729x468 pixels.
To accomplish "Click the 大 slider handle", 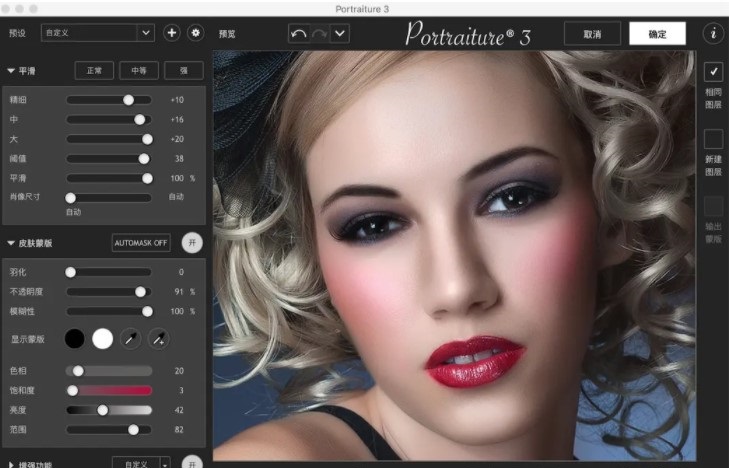I will tap(147, 139).
